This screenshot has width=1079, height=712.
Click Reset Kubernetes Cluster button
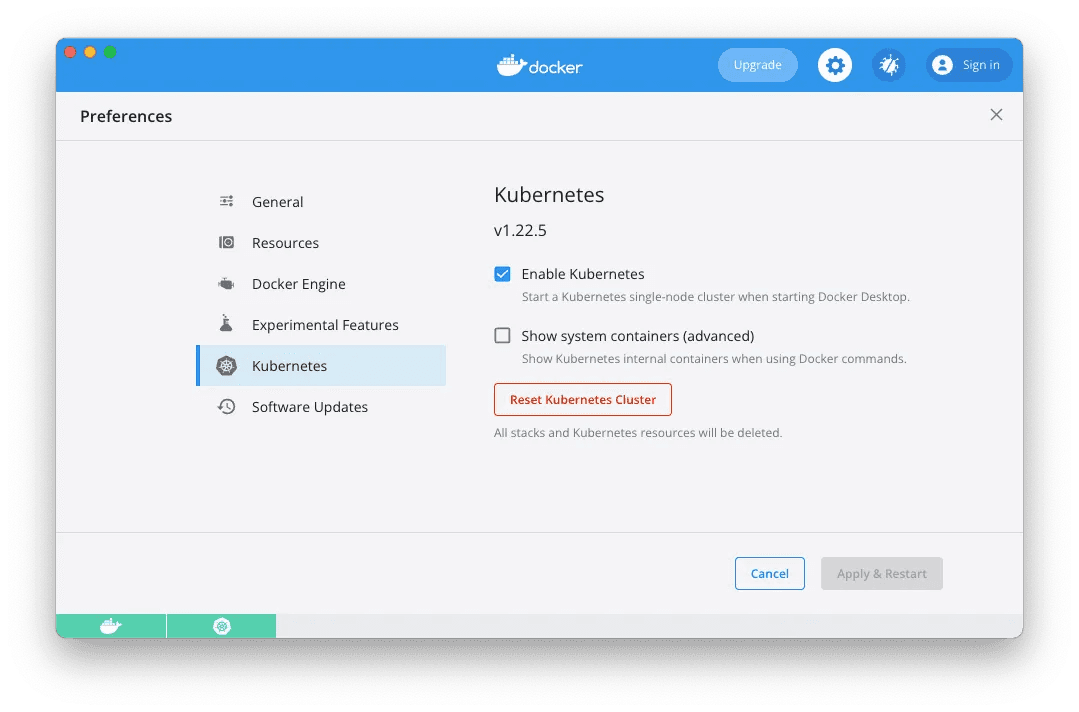tap(583, 400)
